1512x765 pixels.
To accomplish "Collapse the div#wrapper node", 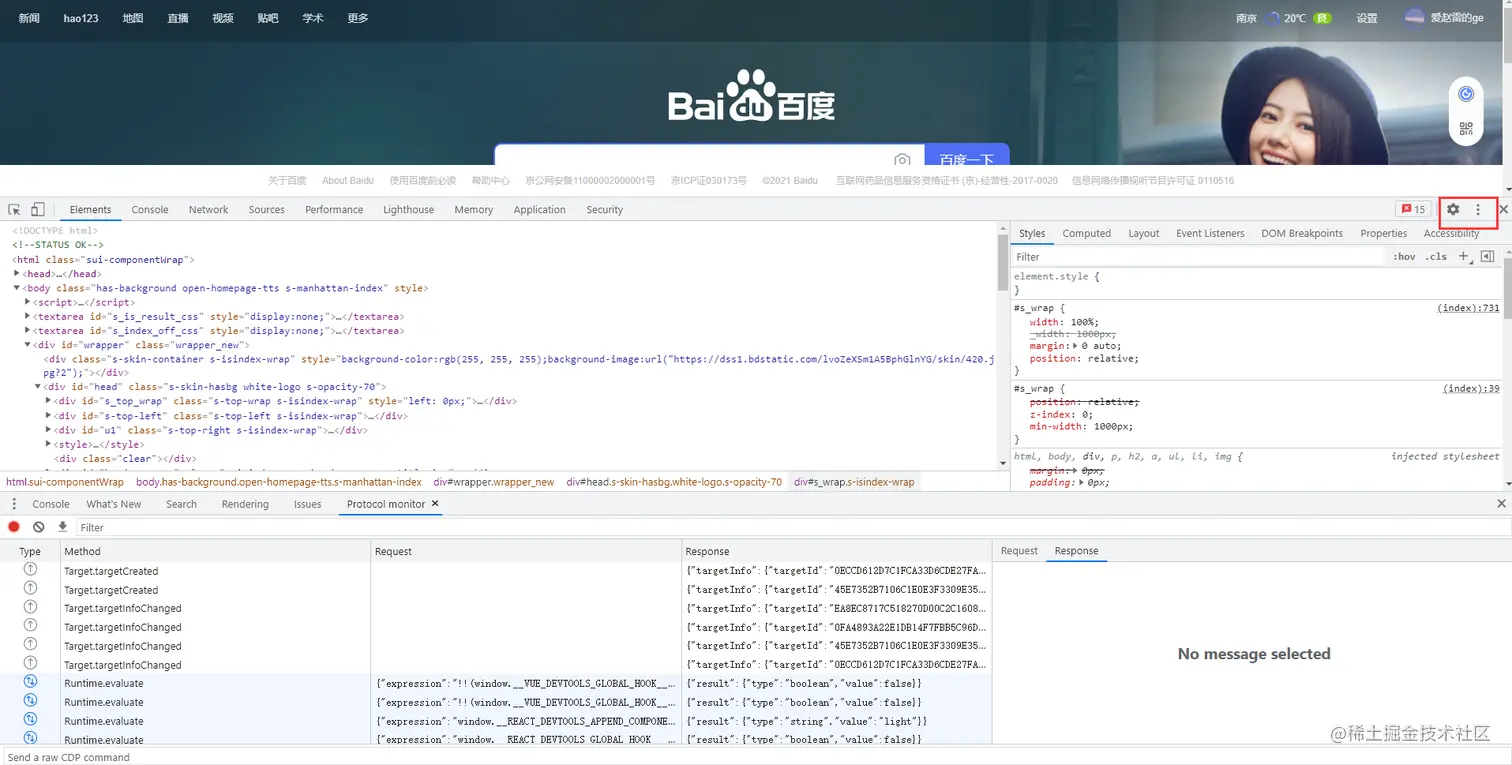I will tap(28, 345).
